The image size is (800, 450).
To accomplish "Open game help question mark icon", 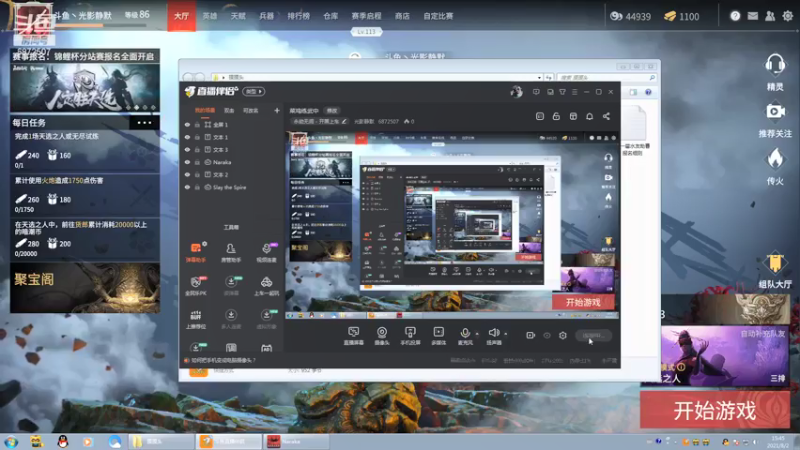I will (735, 16).
